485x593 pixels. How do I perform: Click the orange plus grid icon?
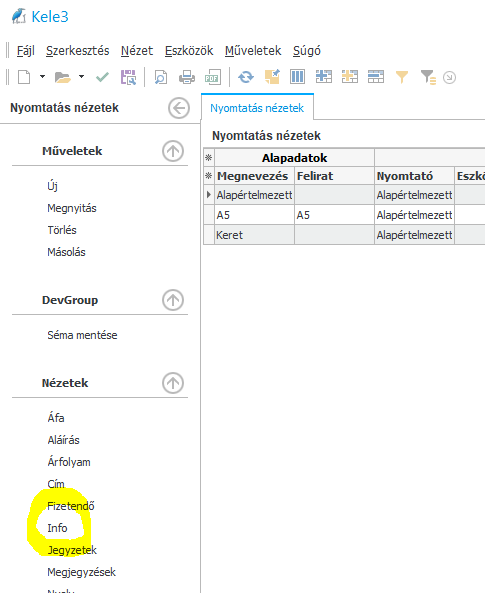tap(350, 77)
